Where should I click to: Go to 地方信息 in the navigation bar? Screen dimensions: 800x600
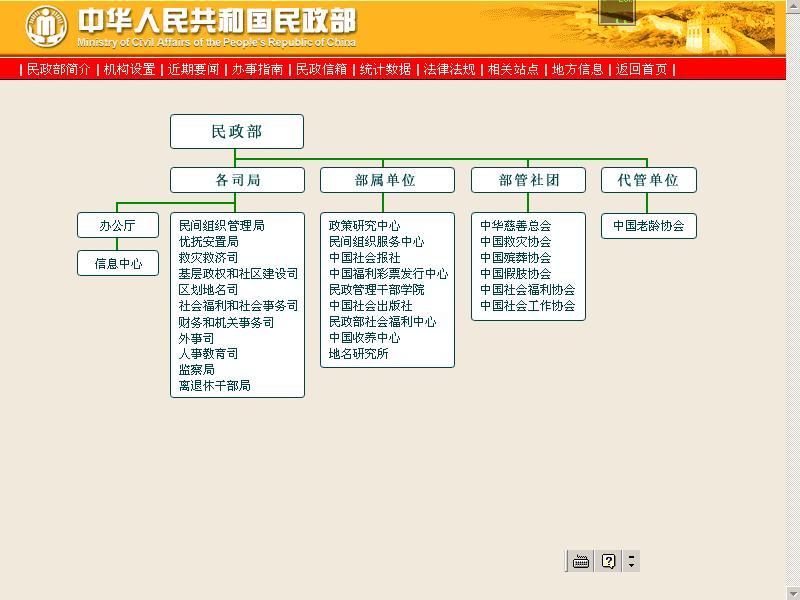pos(577,69)
